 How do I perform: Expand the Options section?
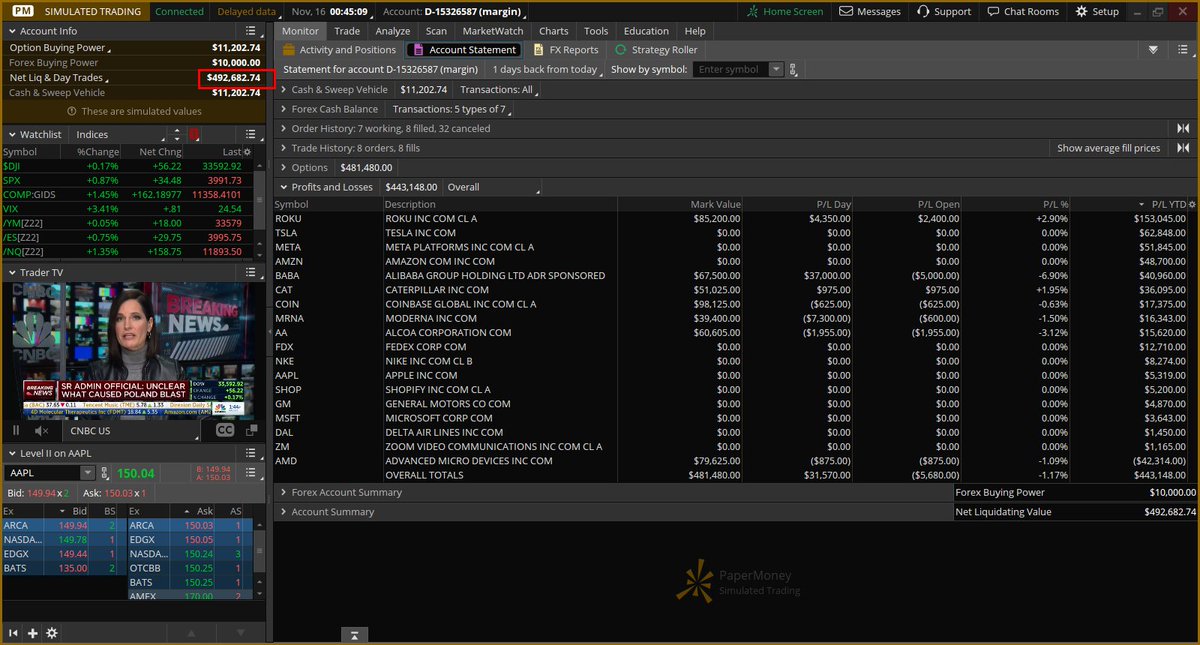click(x=284, y=167)
